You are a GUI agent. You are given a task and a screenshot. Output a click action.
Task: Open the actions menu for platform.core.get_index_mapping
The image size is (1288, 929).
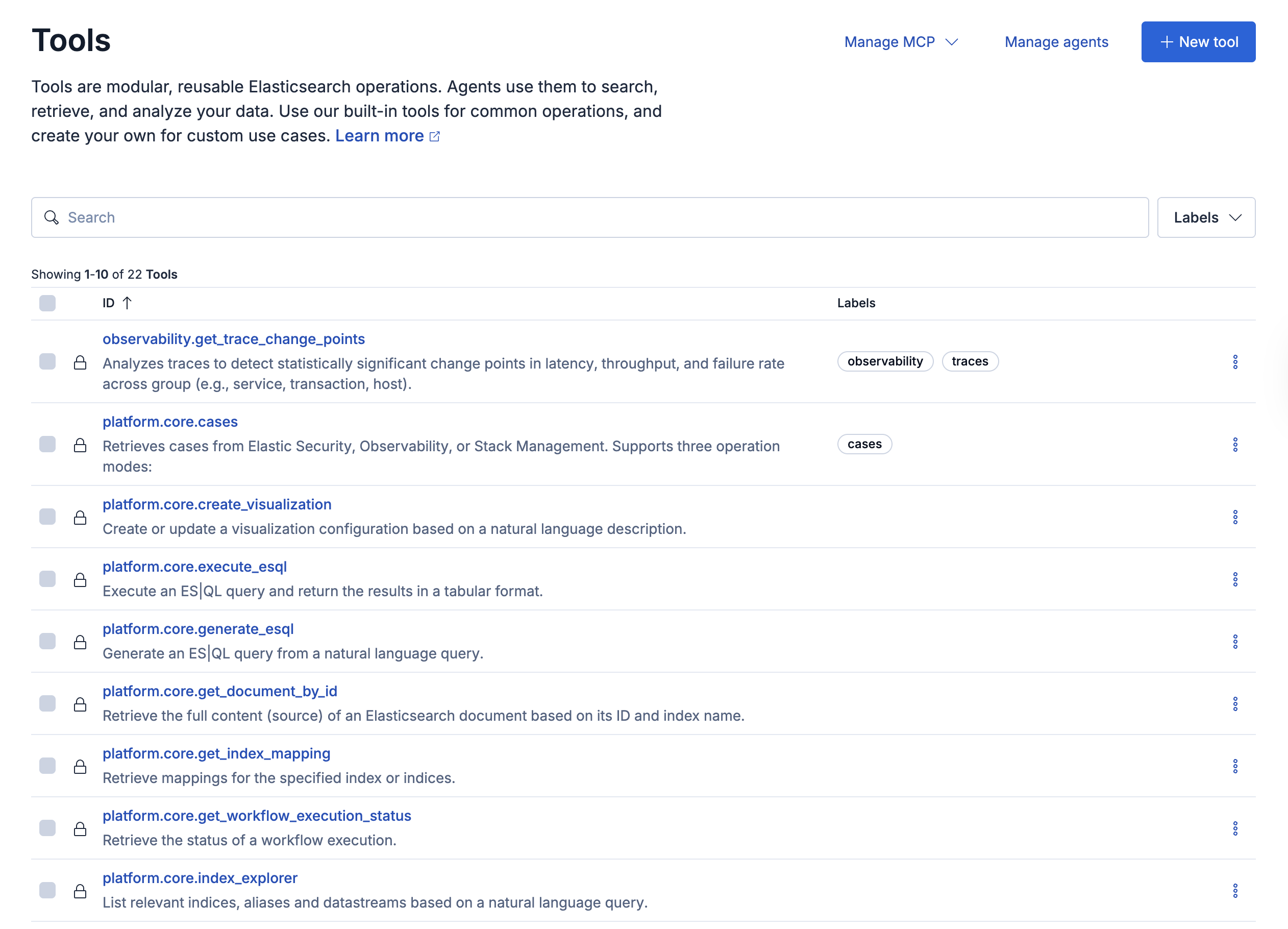point(1237,766)
